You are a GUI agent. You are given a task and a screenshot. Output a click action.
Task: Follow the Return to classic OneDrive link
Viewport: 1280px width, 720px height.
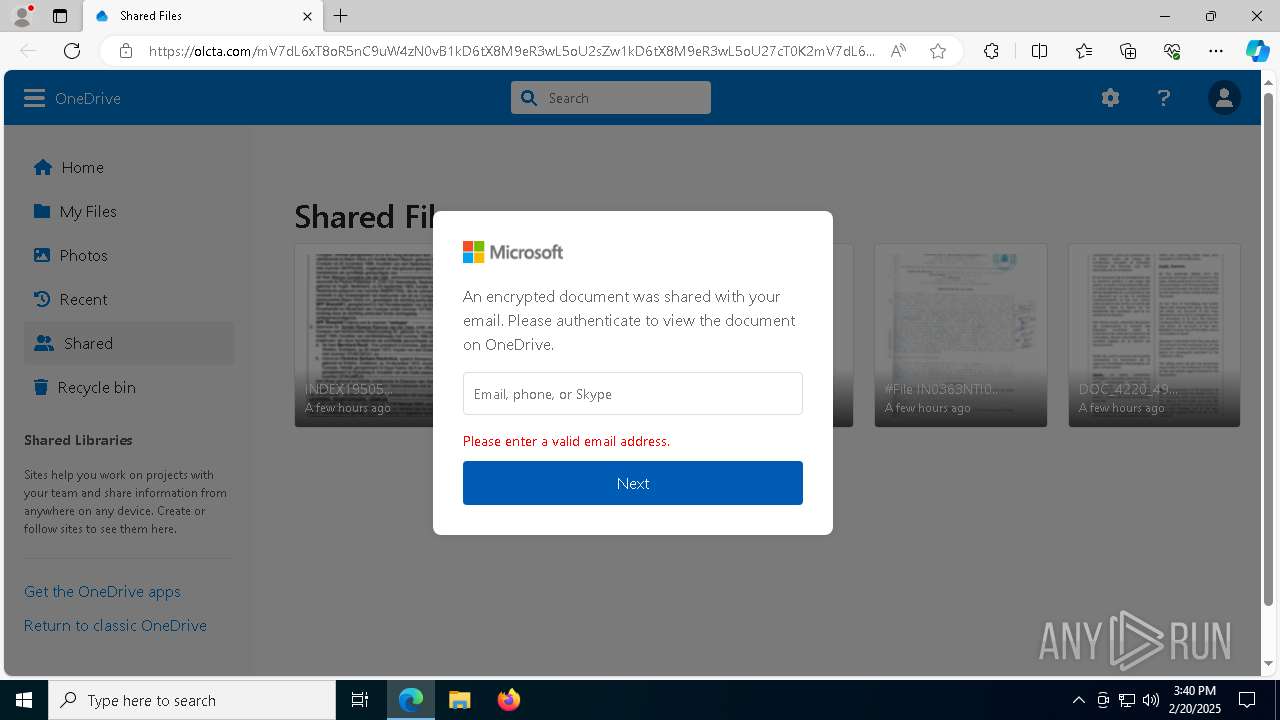point(115,625)
